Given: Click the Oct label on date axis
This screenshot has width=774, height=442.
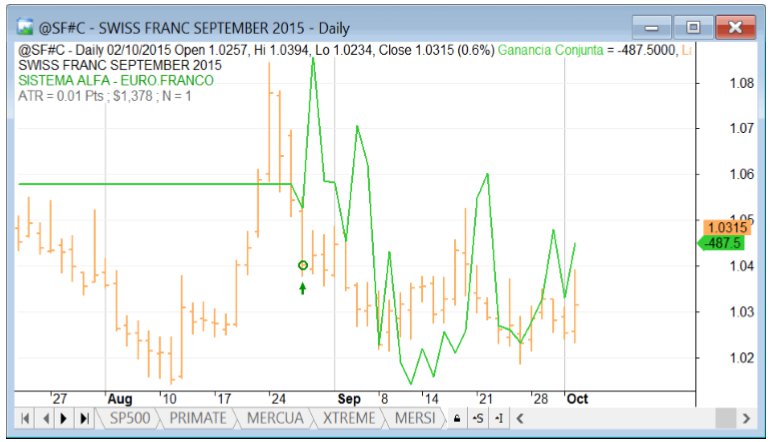Looking at the screenshot, I should 577,399.
